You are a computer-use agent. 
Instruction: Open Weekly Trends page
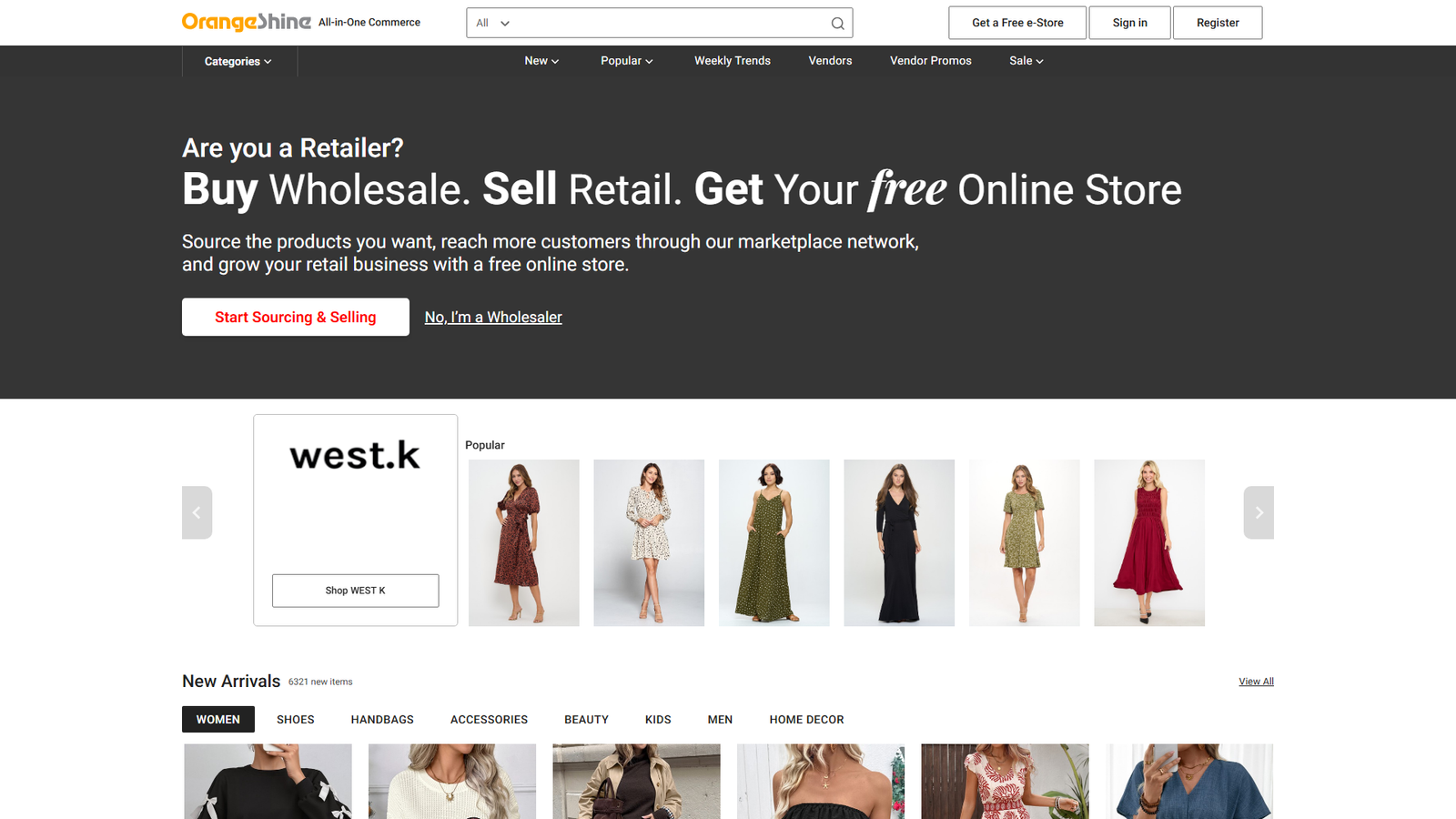[732, 61]
